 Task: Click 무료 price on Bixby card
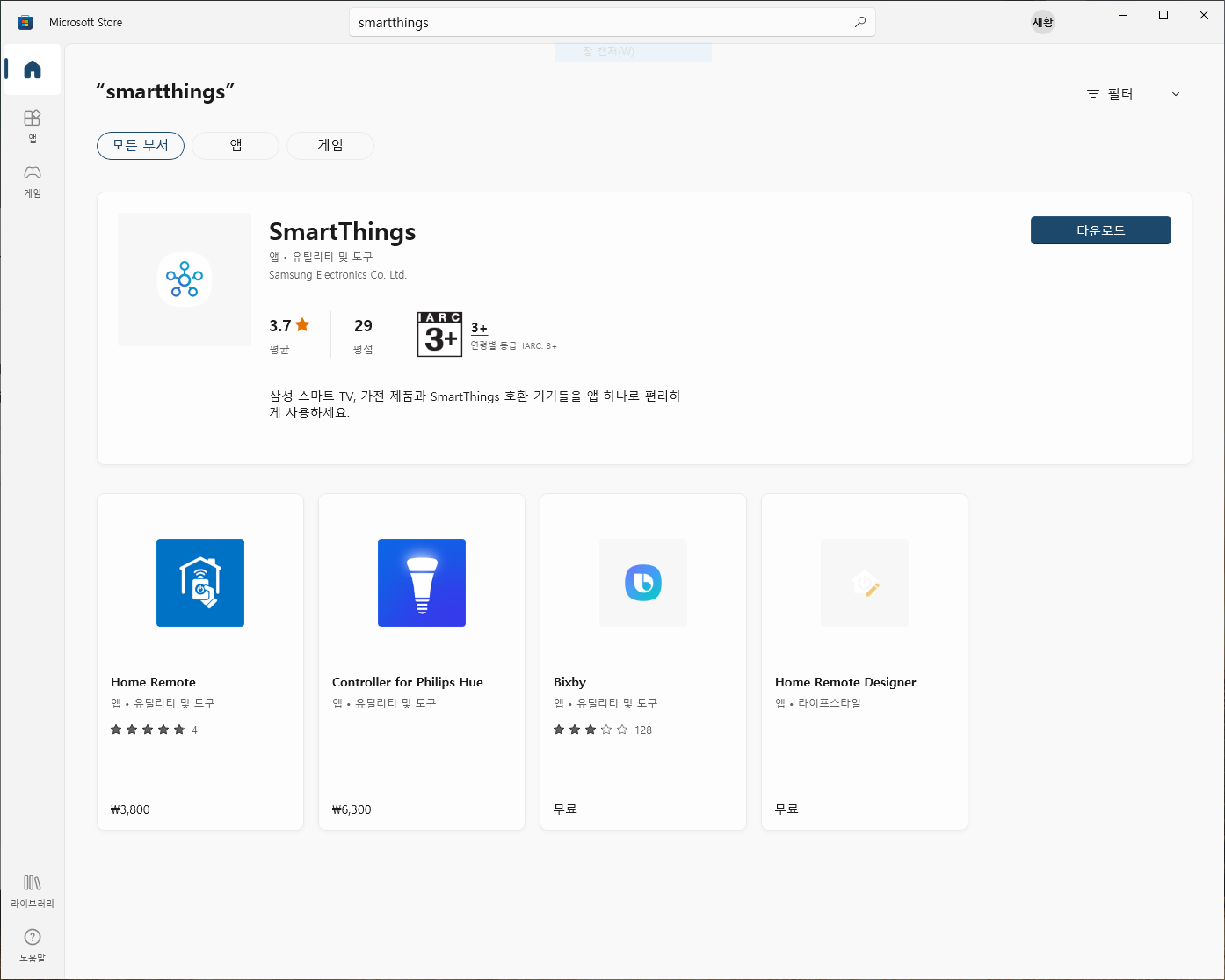[565, 809]
